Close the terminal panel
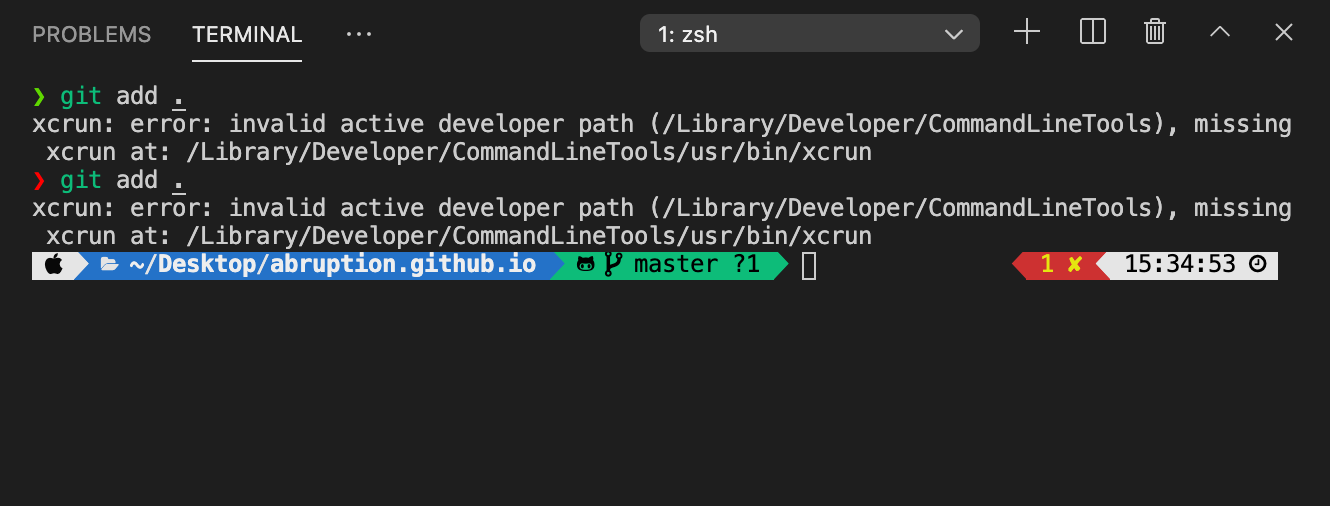The width and height of the screenshot is (1330, 506). click(x=1284, y=32)
